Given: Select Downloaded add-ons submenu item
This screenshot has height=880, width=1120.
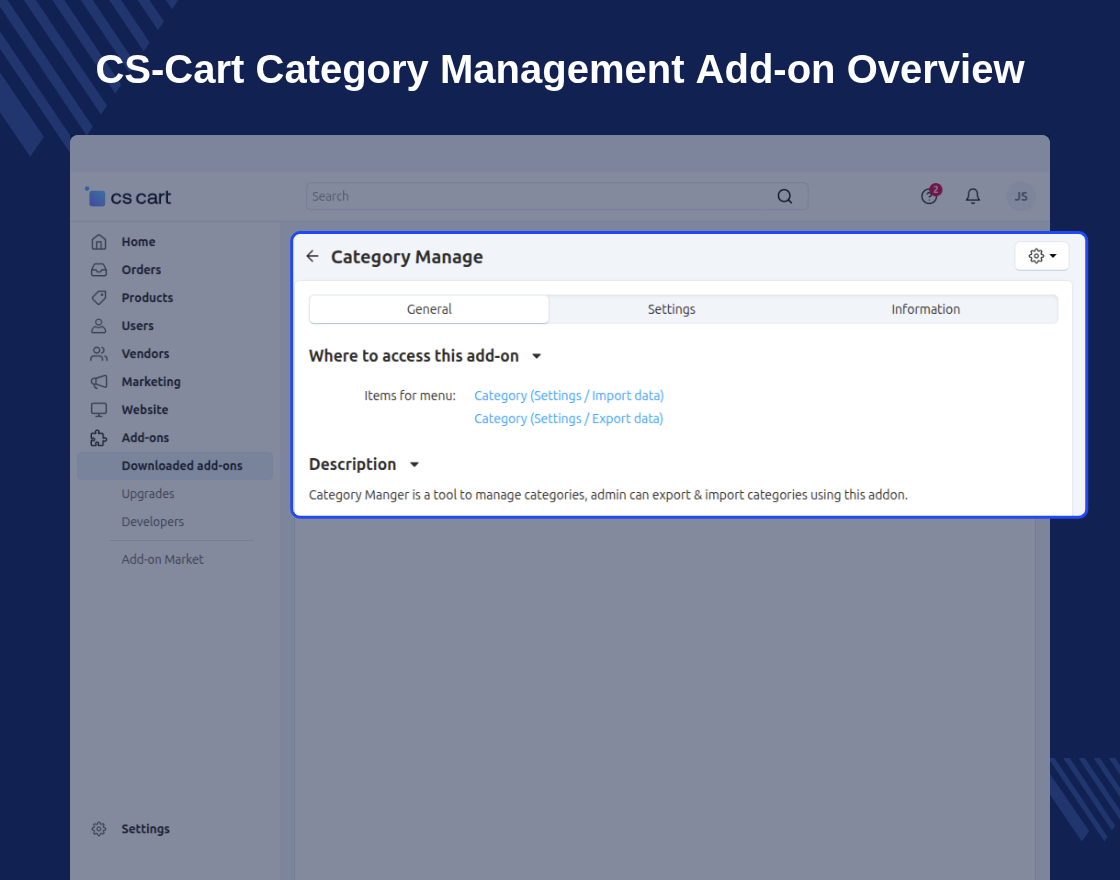Looking at the screenshot, I should point(175,466).
